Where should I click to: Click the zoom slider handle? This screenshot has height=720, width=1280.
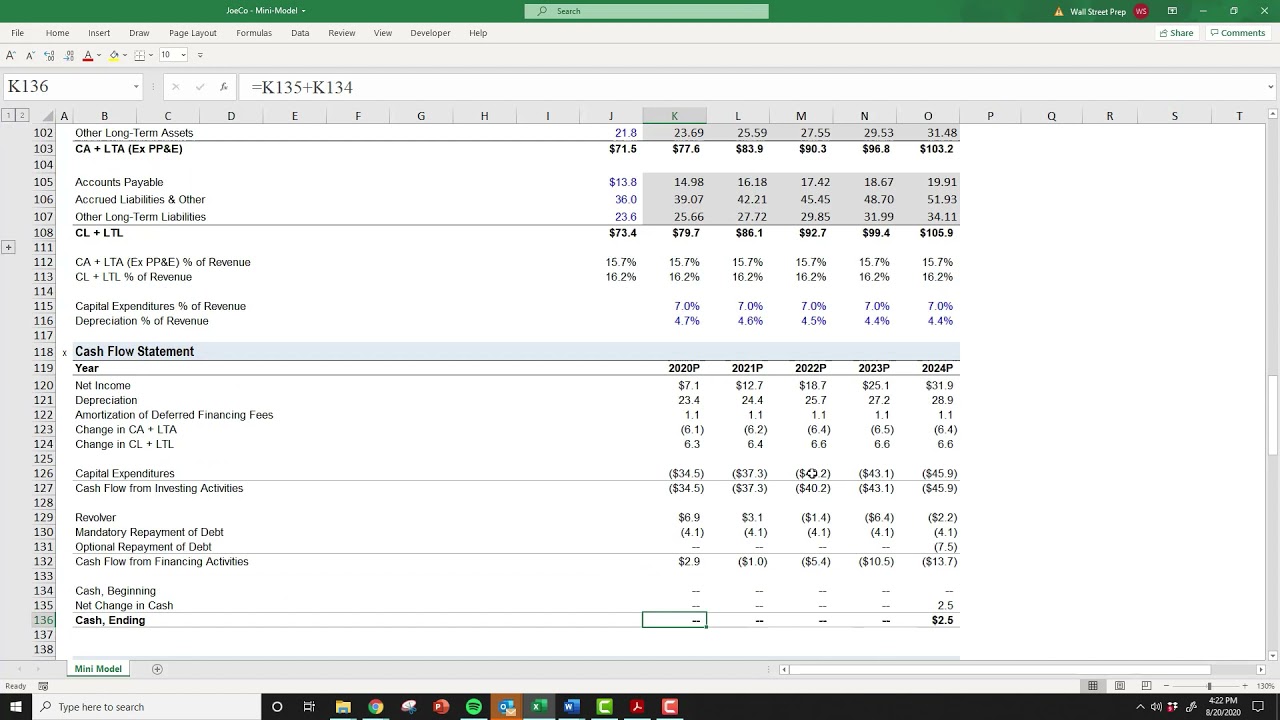pos(1209,686)
